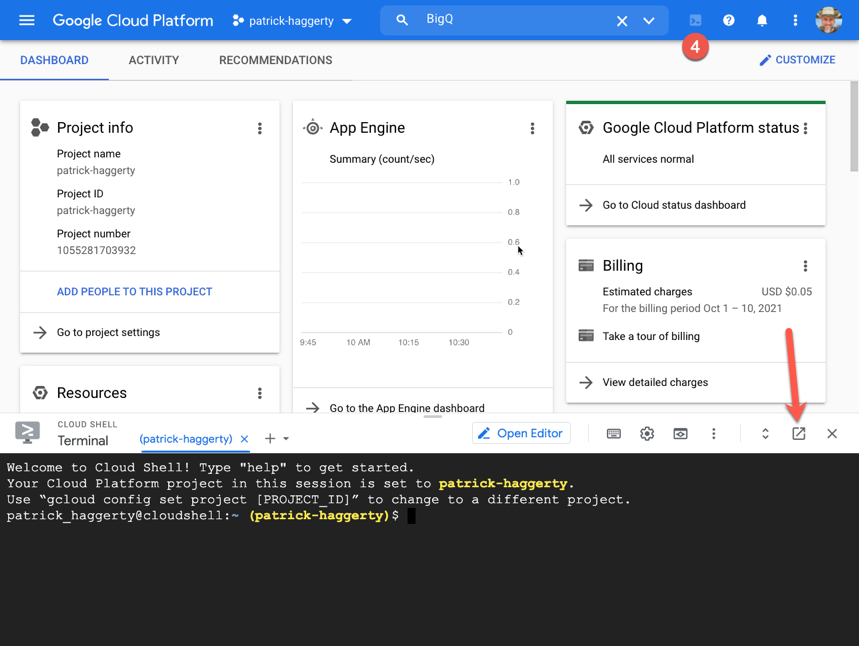The image size is (859, 646).
Task: Open Cloud Shell in a new window
Action: [799, 434]
